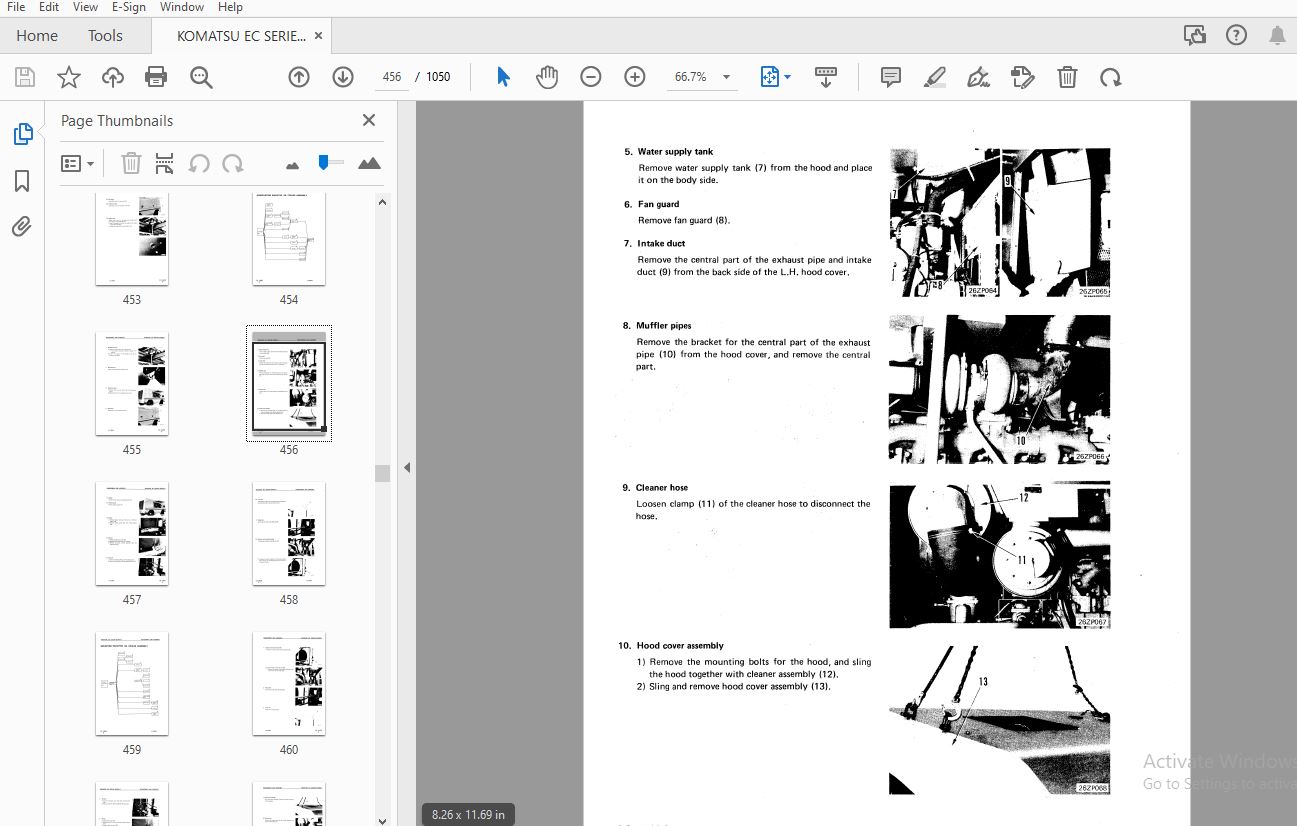
Task: Open Page Thumbnails sidebar icon
Action: pyautogui.click(x=22, y=133)
